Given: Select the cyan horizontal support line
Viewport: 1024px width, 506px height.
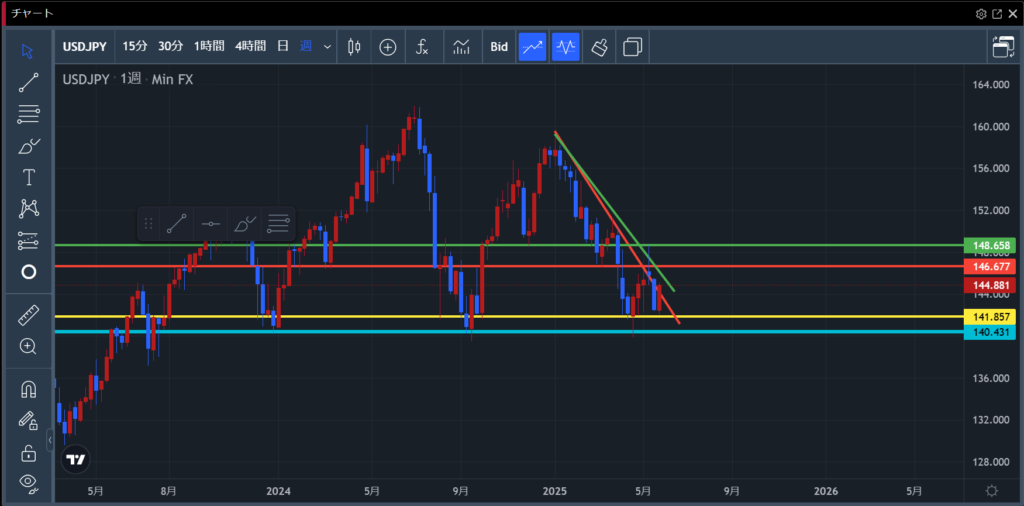Looking at the screenshot, I should click(509, 332).
